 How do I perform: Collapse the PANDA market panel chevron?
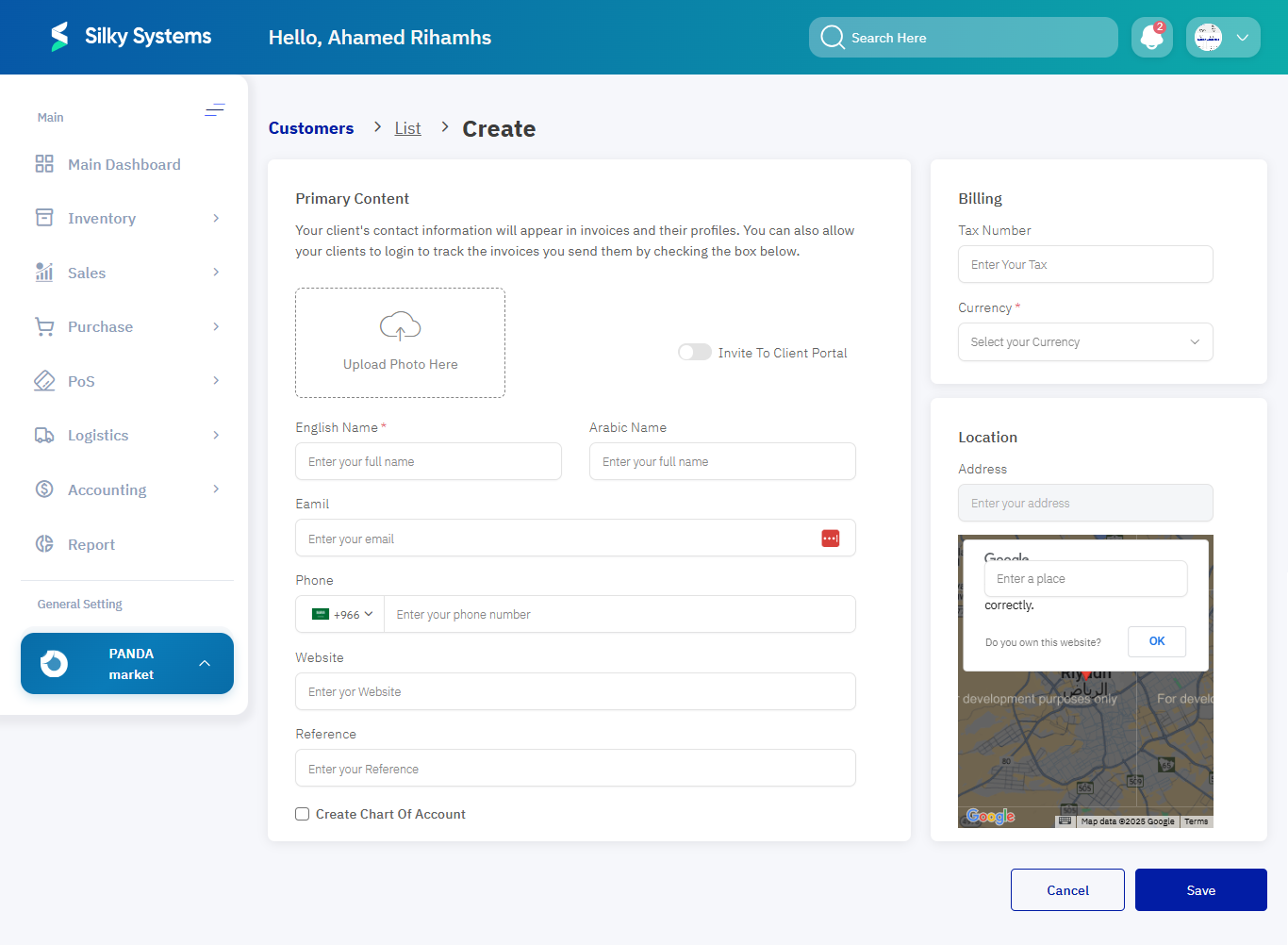[x=205, y=663]
